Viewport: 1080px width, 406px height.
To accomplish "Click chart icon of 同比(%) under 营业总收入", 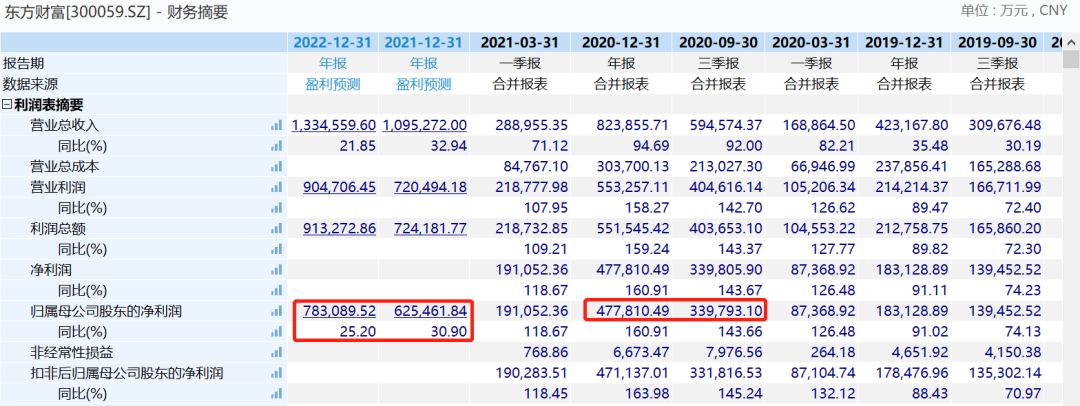I will (x=276, y=146).
